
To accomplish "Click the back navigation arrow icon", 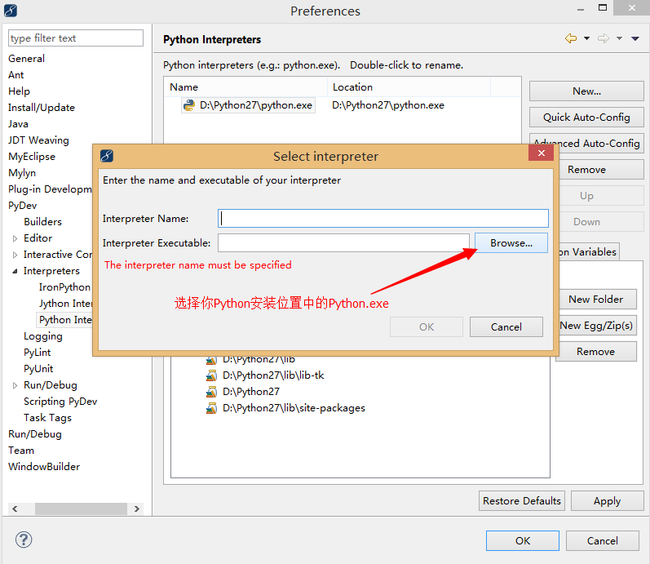I will (570, 39).
